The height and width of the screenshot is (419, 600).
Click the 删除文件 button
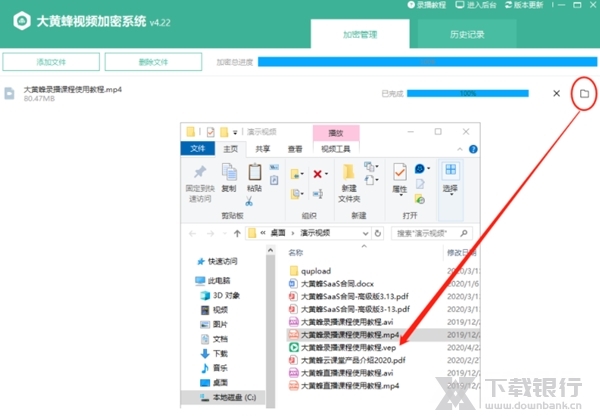tap(153, 62)
